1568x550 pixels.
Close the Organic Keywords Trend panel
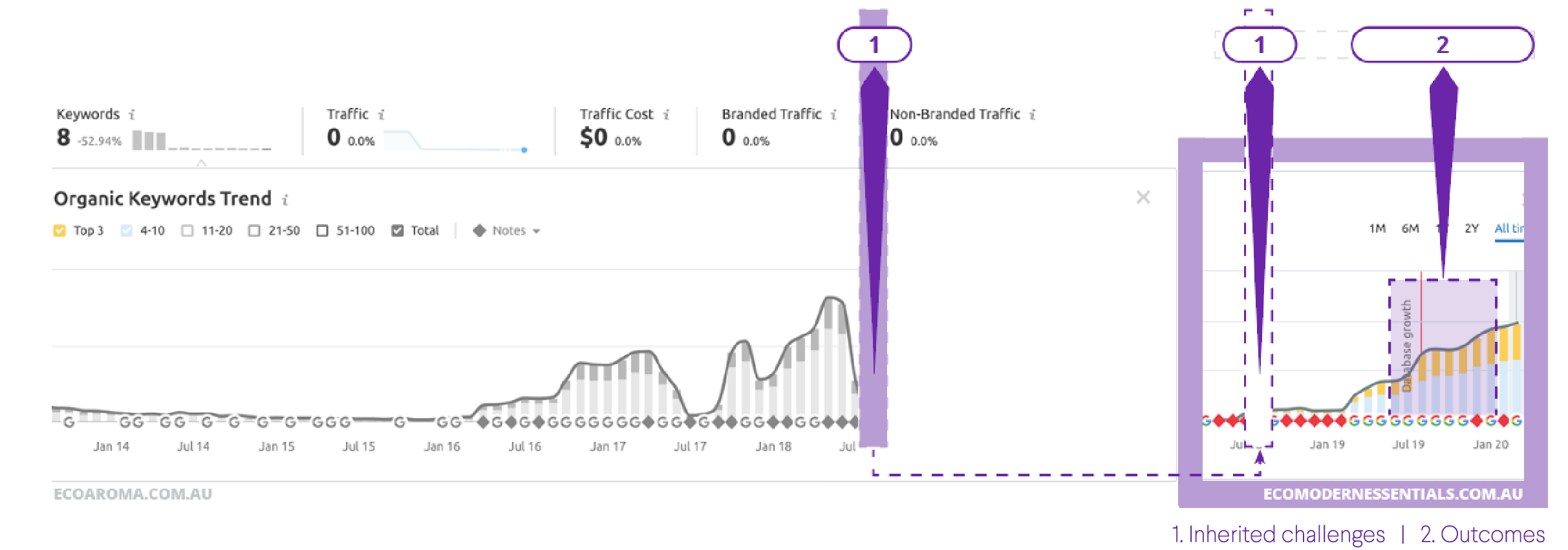1143,197
